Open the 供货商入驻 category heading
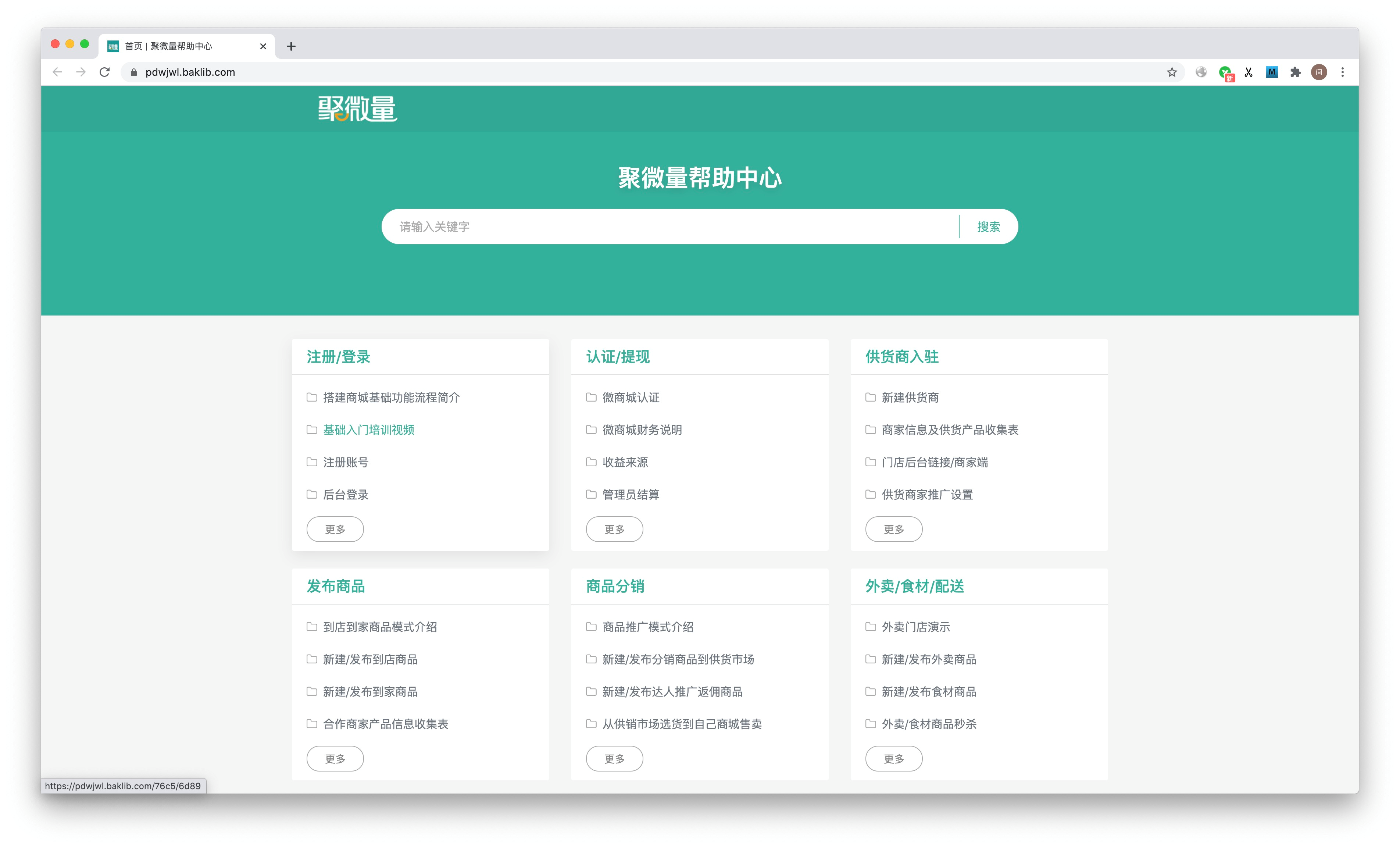Screen dimensions: 1400x848 click(x=902, y=357)
